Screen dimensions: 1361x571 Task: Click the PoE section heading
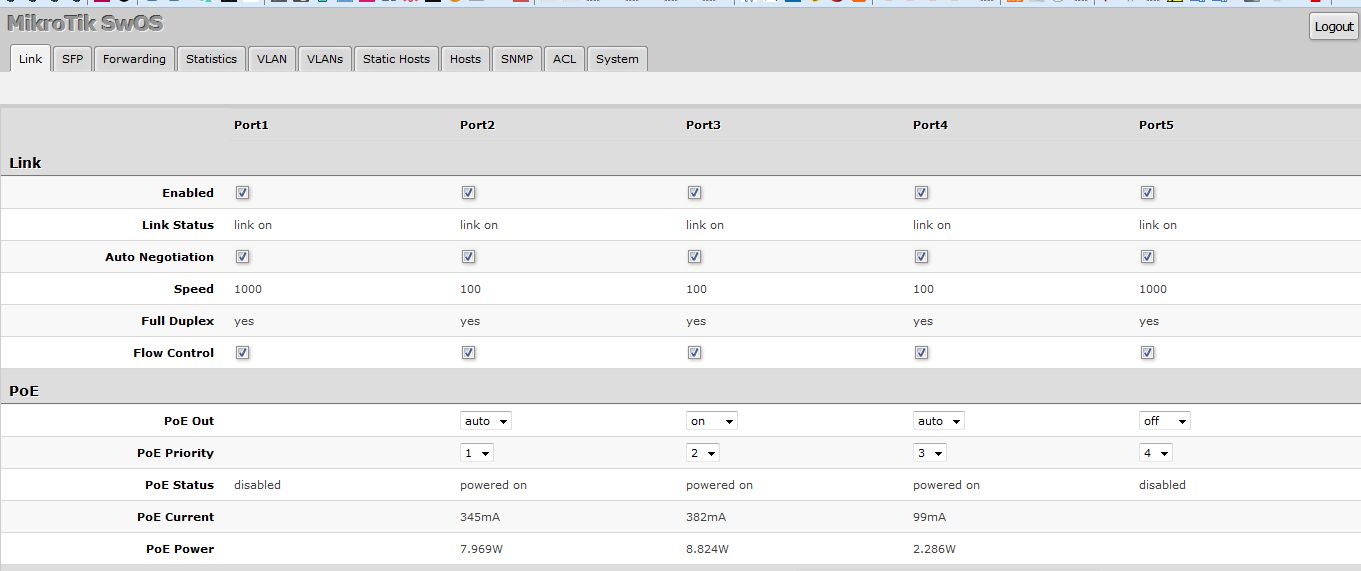point(24,390)
